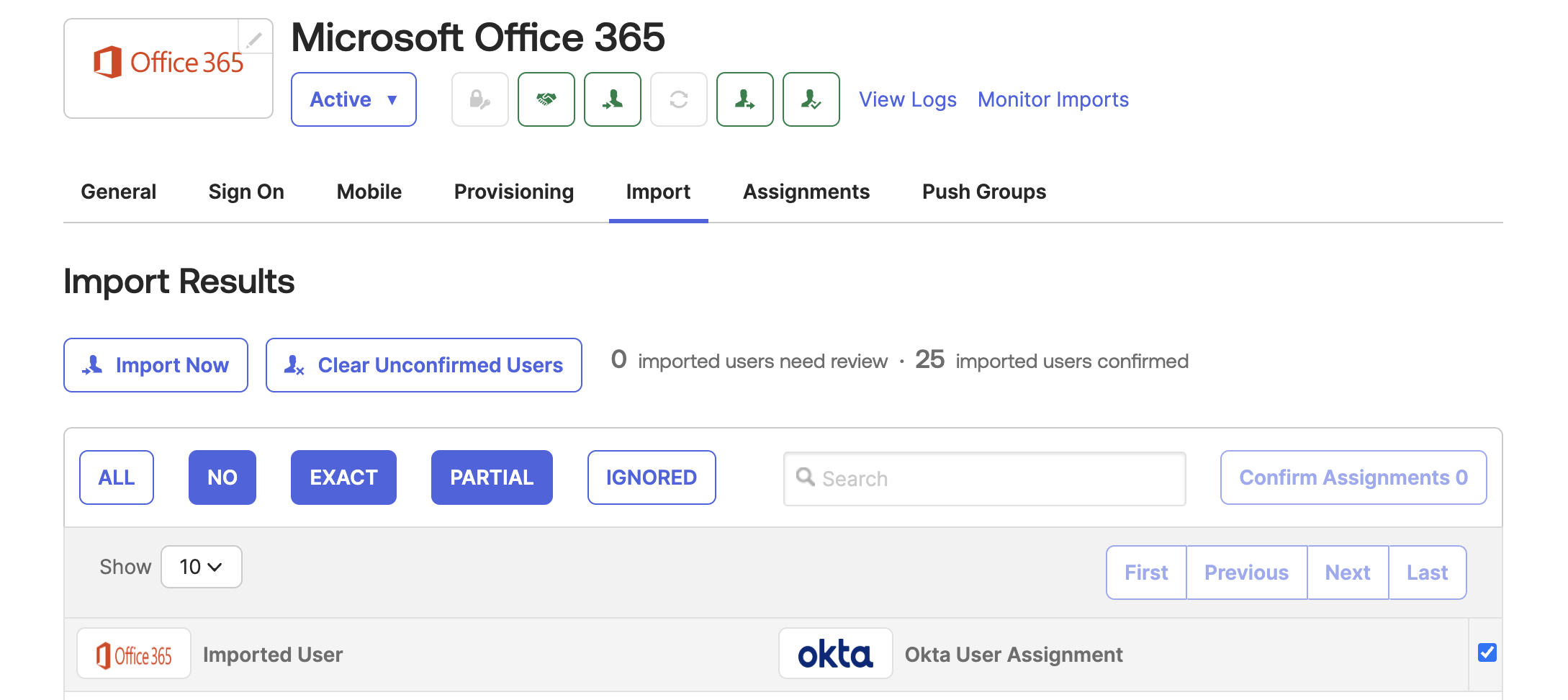Click the grey sync arrows icon
This screenshot has height=700, width=1568.
tap(679, 99)
